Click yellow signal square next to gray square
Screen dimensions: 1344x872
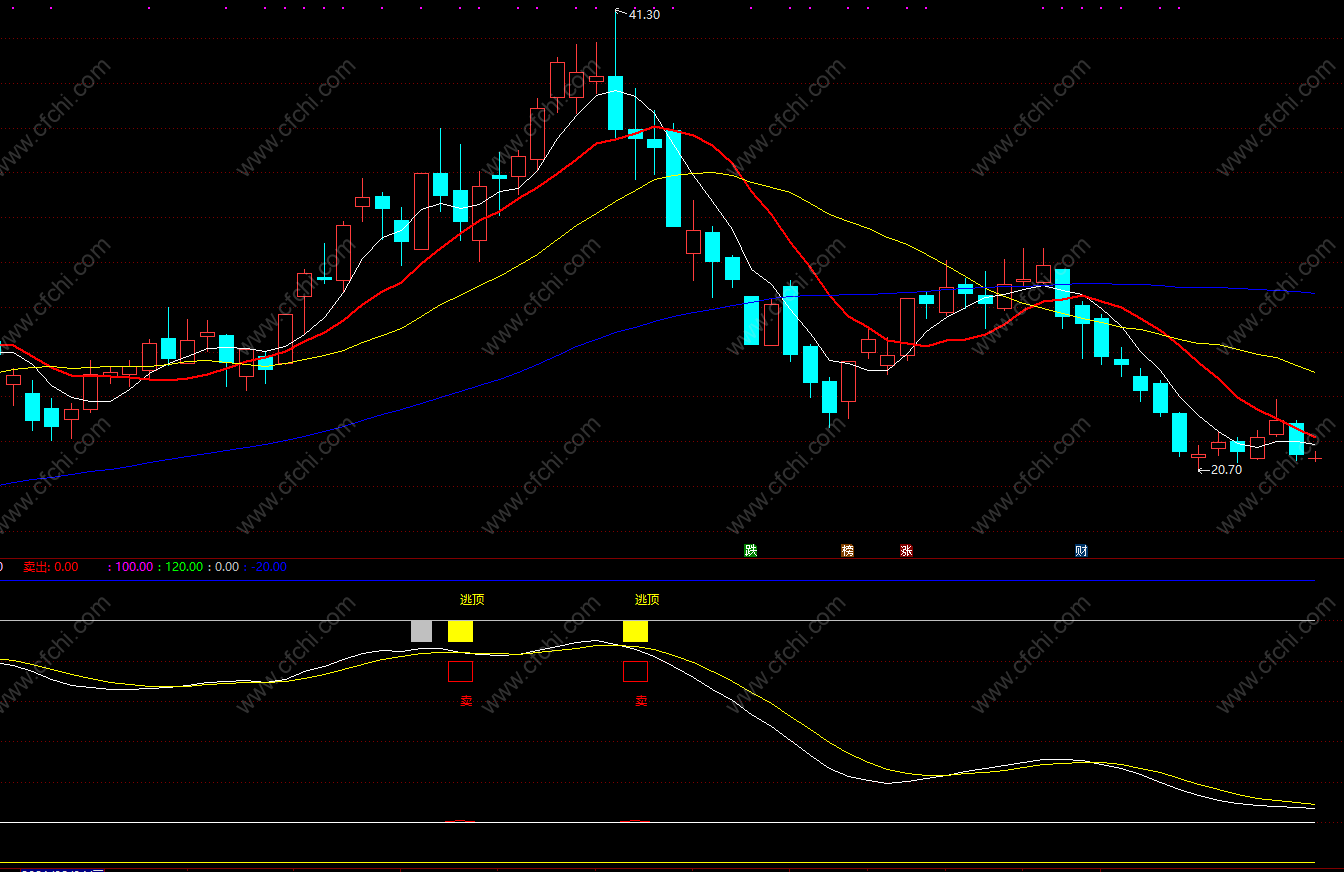(x=460, y=631)
